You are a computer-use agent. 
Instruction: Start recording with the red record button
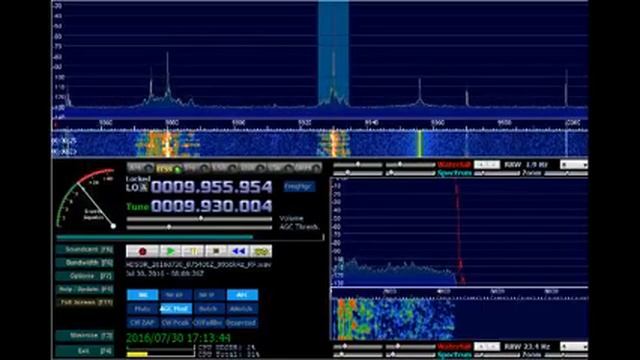click(x=142, y=251)
